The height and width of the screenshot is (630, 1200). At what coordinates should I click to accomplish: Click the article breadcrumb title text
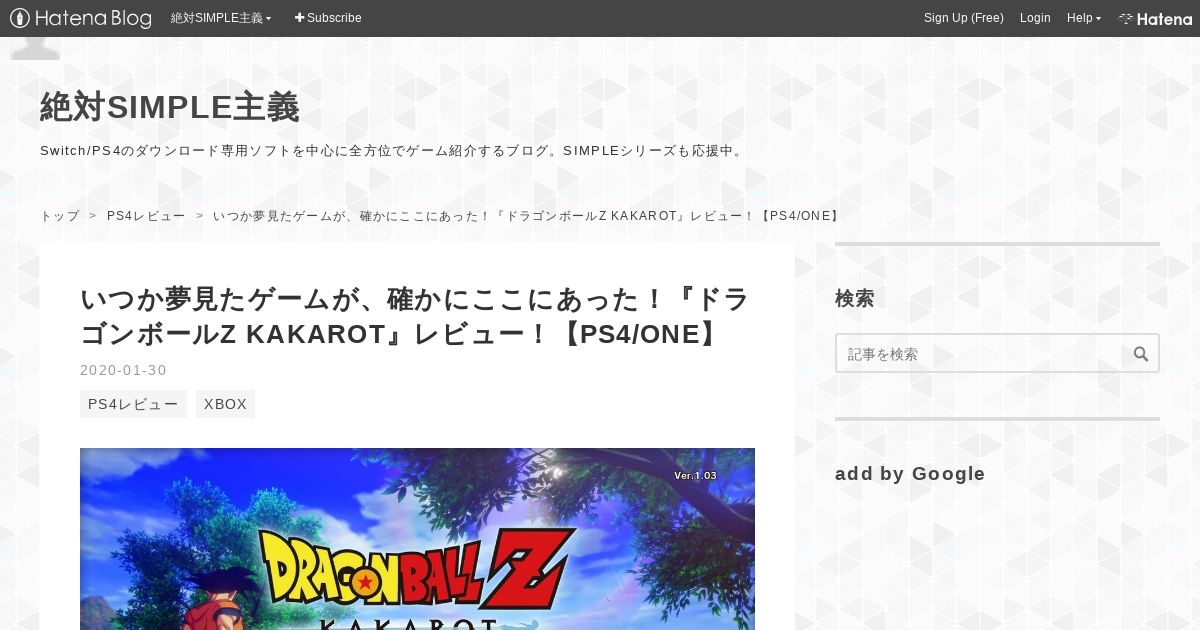coord(528,216)
